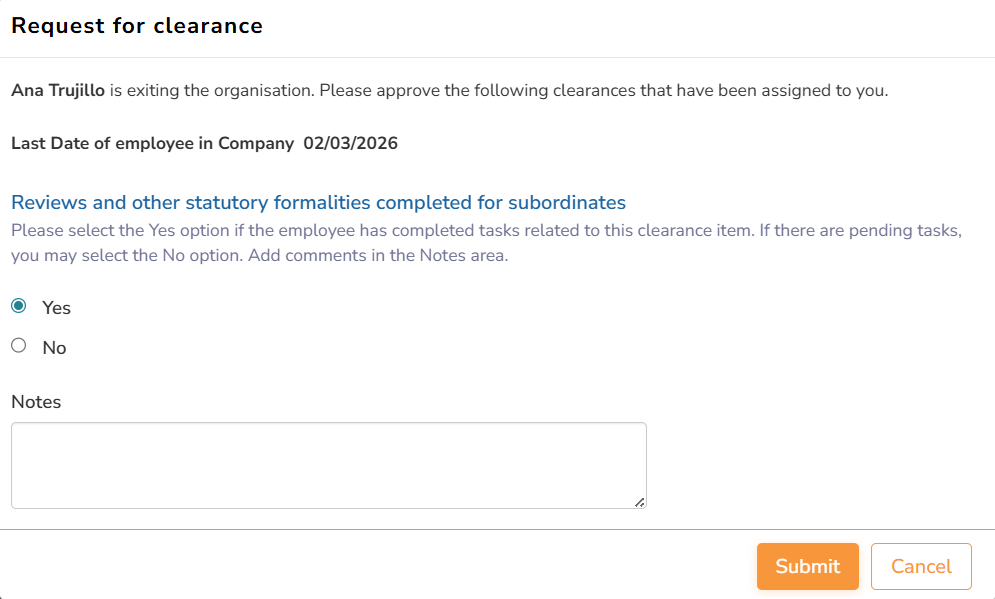Click the "Request for clearance" dialog title
995x599 pixels.
tap(137, 26)
